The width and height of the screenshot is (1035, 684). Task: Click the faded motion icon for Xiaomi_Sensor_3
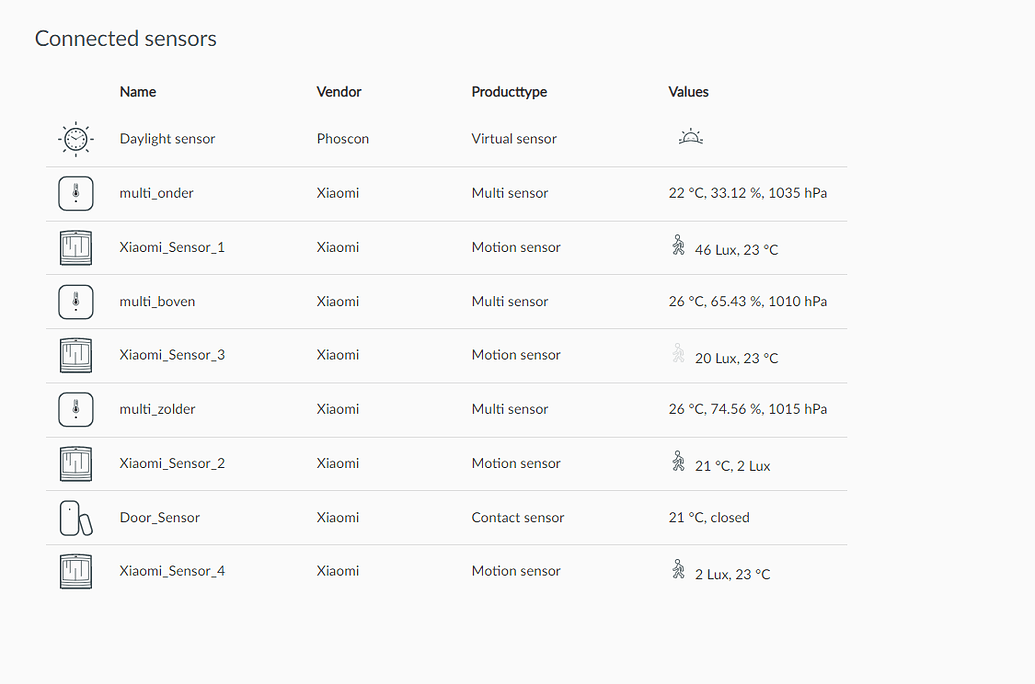tap(679, 353)
